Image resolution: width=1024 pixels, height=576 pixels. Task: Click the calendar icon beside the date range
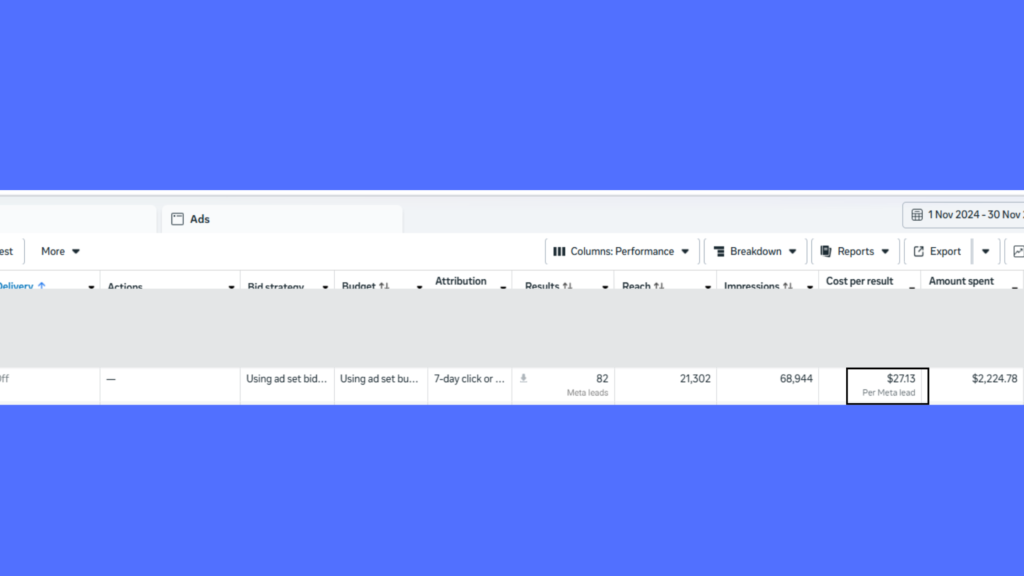[x=917, y=215]
